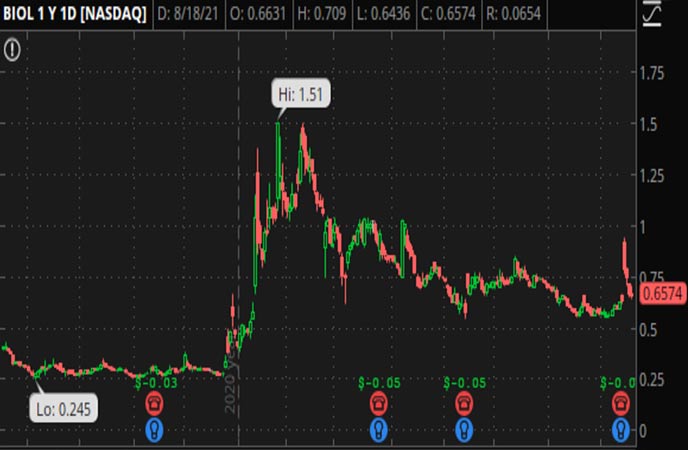Open the red conference call icon under $-0.03
Screen dimensions: 688x450
(x=154, y=403)
